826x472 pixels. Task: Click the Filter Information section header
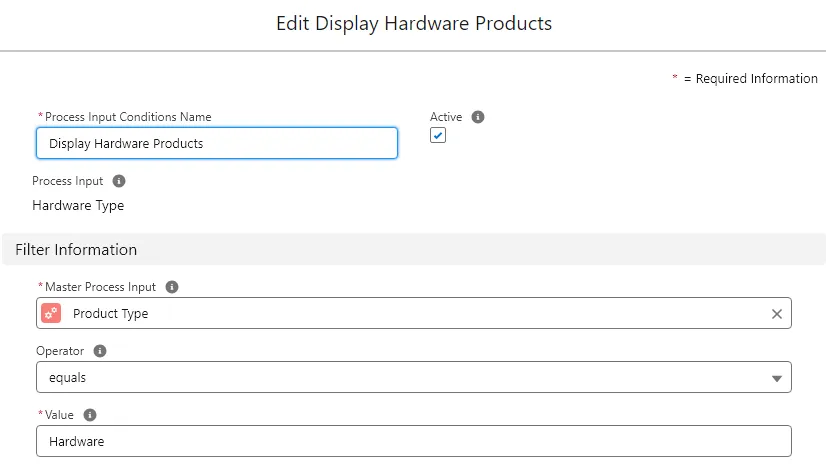[x=76, y=250]
